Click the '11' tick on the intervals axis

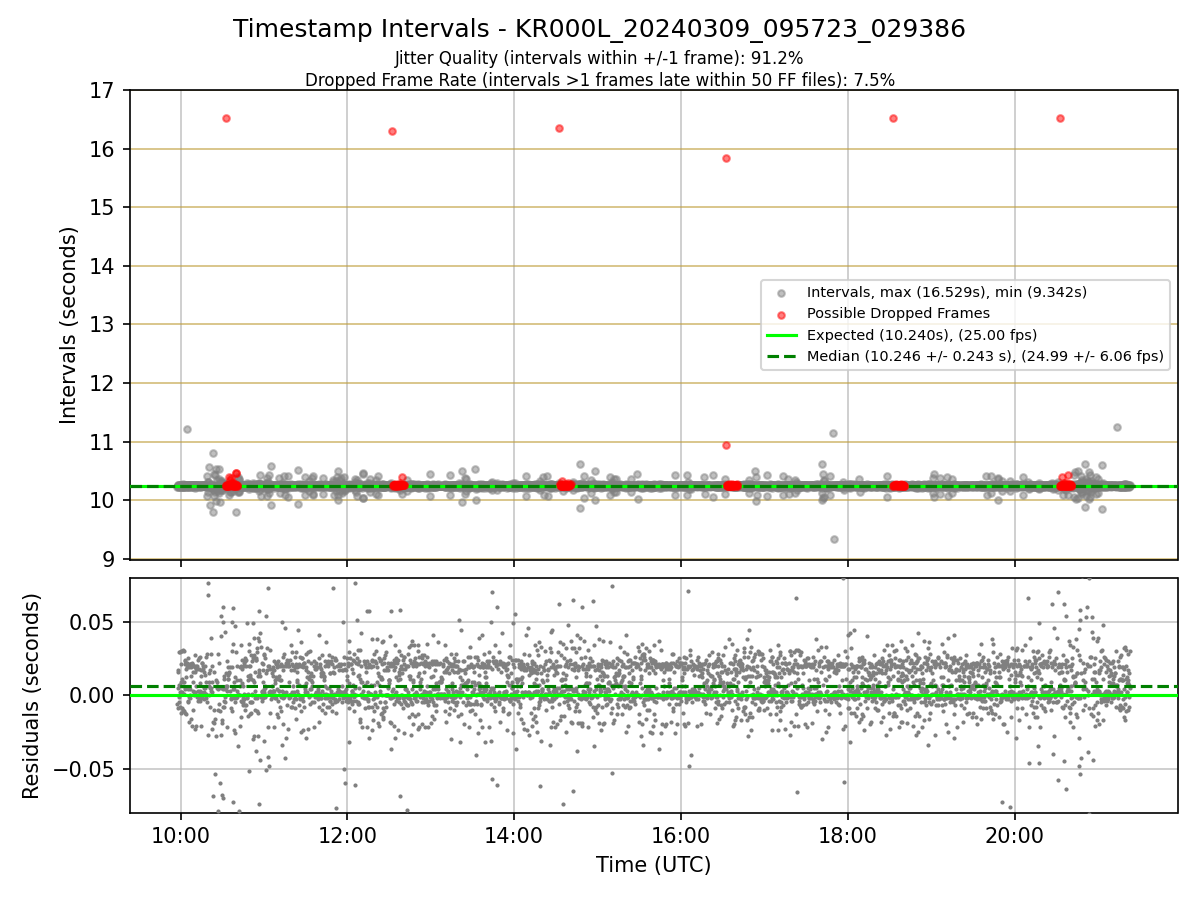tap(104, 442)
